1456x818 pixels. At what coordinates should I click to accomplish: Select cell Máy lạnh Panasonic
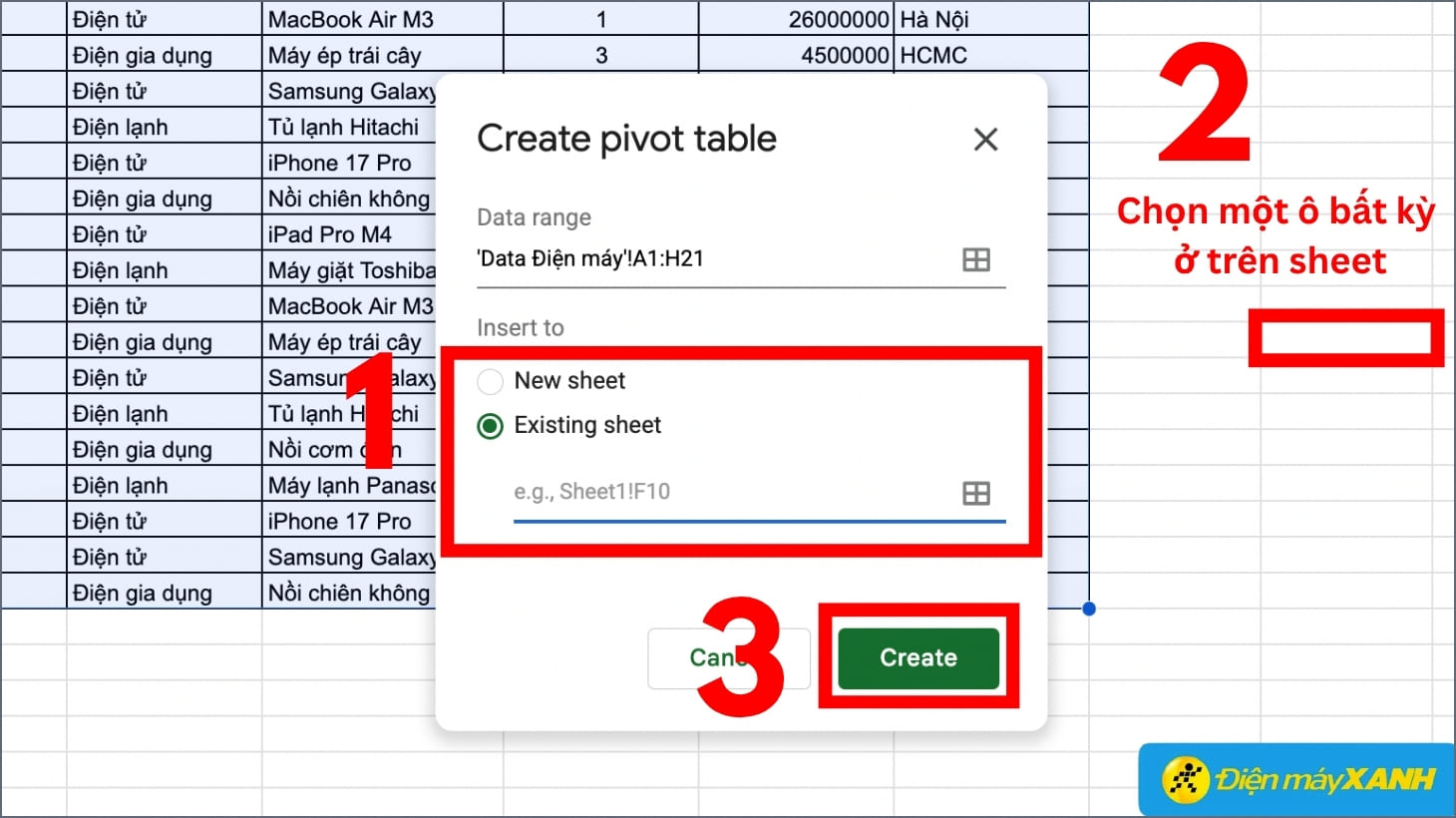point(349,486)
